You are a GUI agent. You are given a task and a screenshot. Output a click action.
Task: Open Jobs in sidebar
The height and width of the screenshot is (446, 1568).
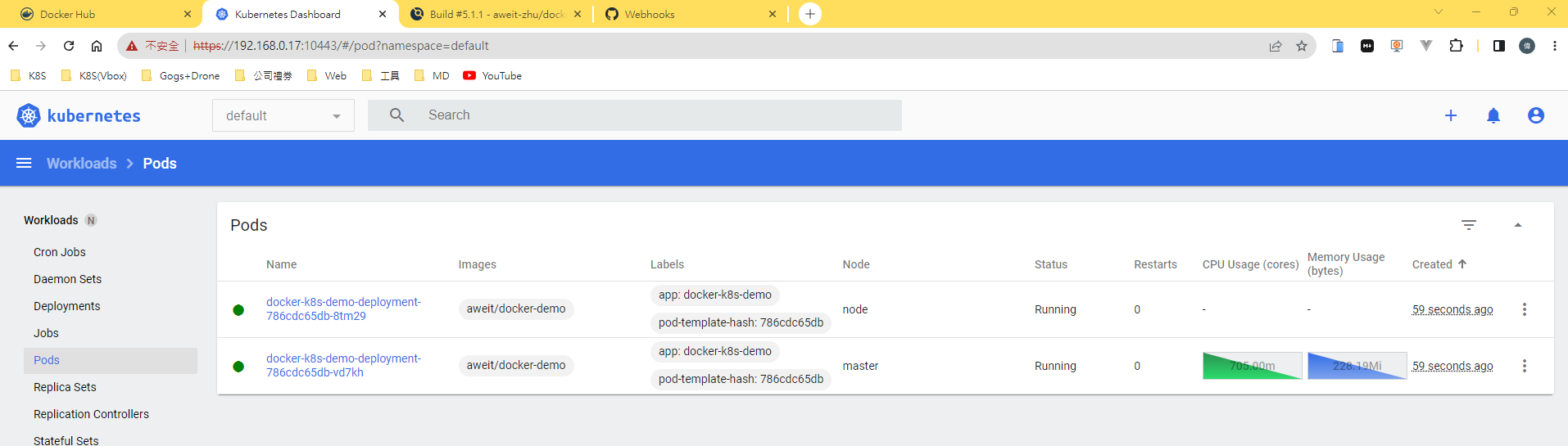coord(46,333)
